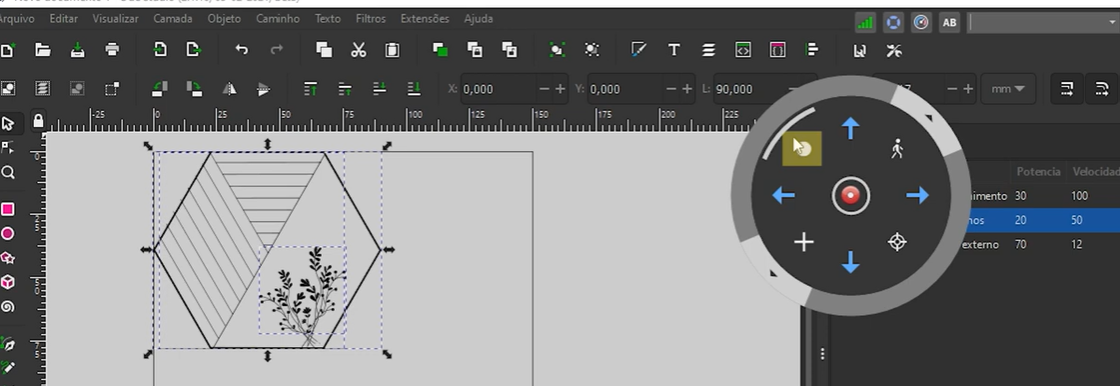Select the 3D Box tool

8,282
